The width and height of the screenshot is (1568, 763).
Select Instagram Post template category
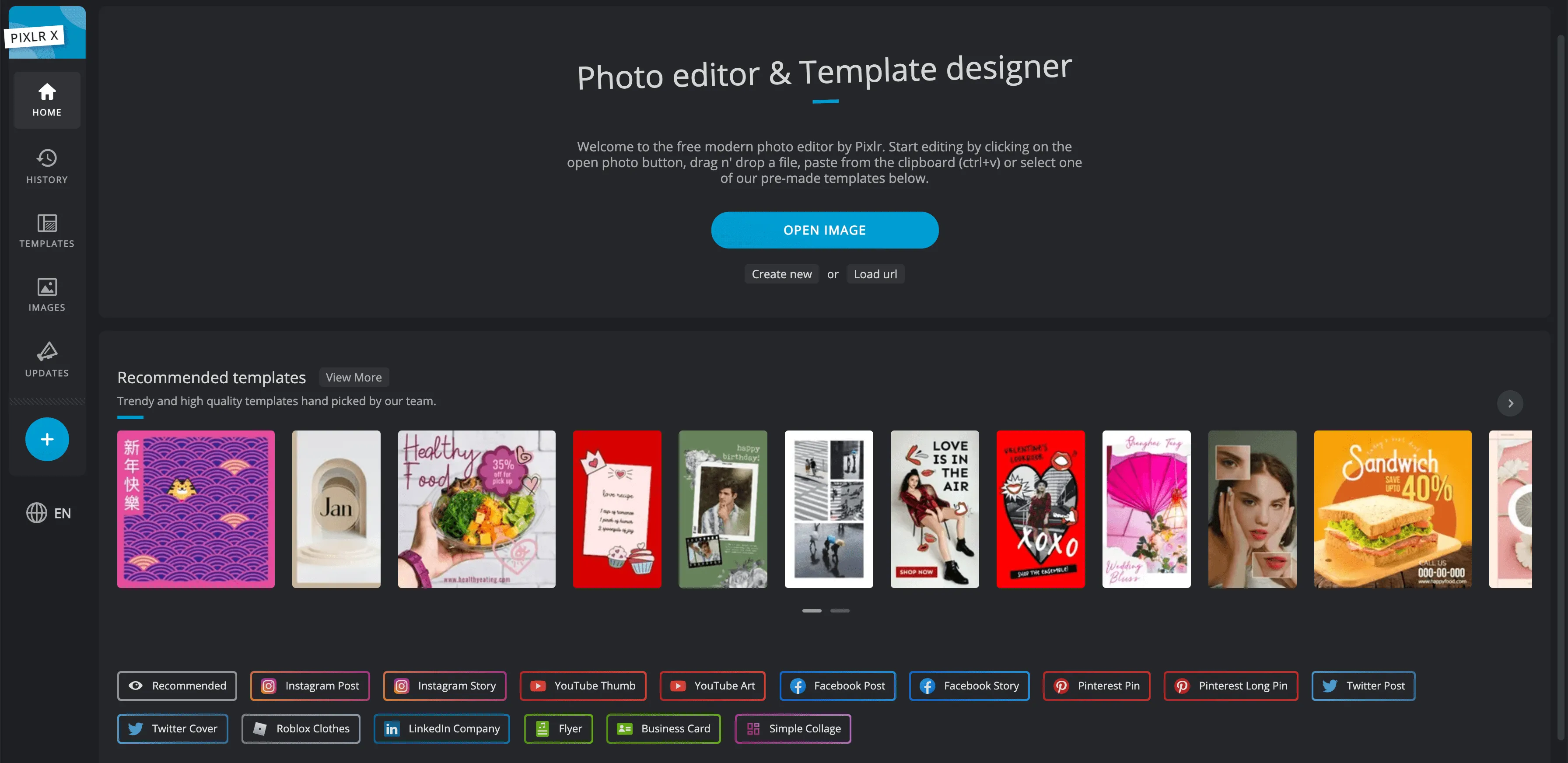pos(311,686)
